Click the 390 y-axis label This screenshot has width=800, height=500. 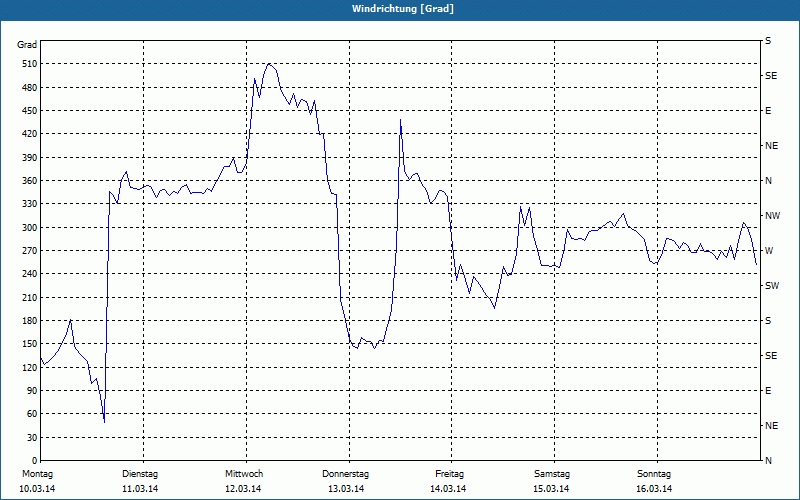(x=29, y=158)
